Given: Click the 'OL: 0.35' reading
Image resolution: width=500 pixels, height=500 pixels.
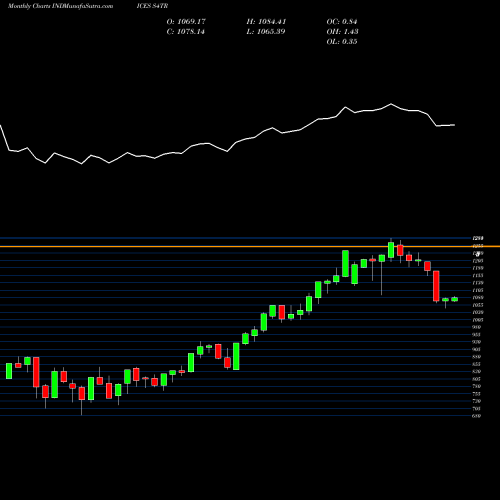Looking at the screenshot, I should [x=342, y=42].
